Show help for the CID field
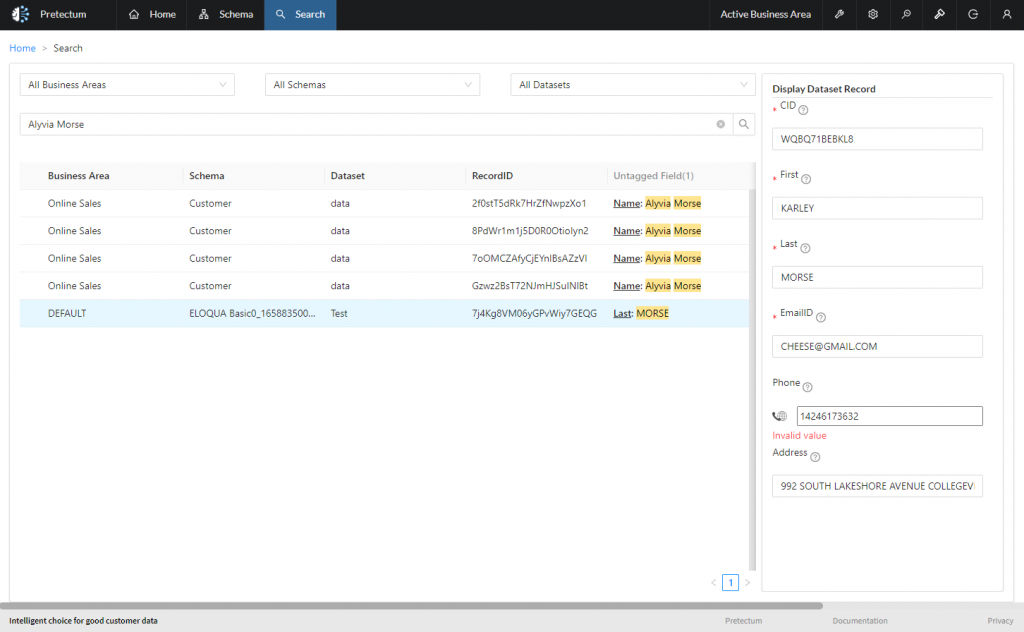This screenshot has width=1024, height=632. click(803, 110)
